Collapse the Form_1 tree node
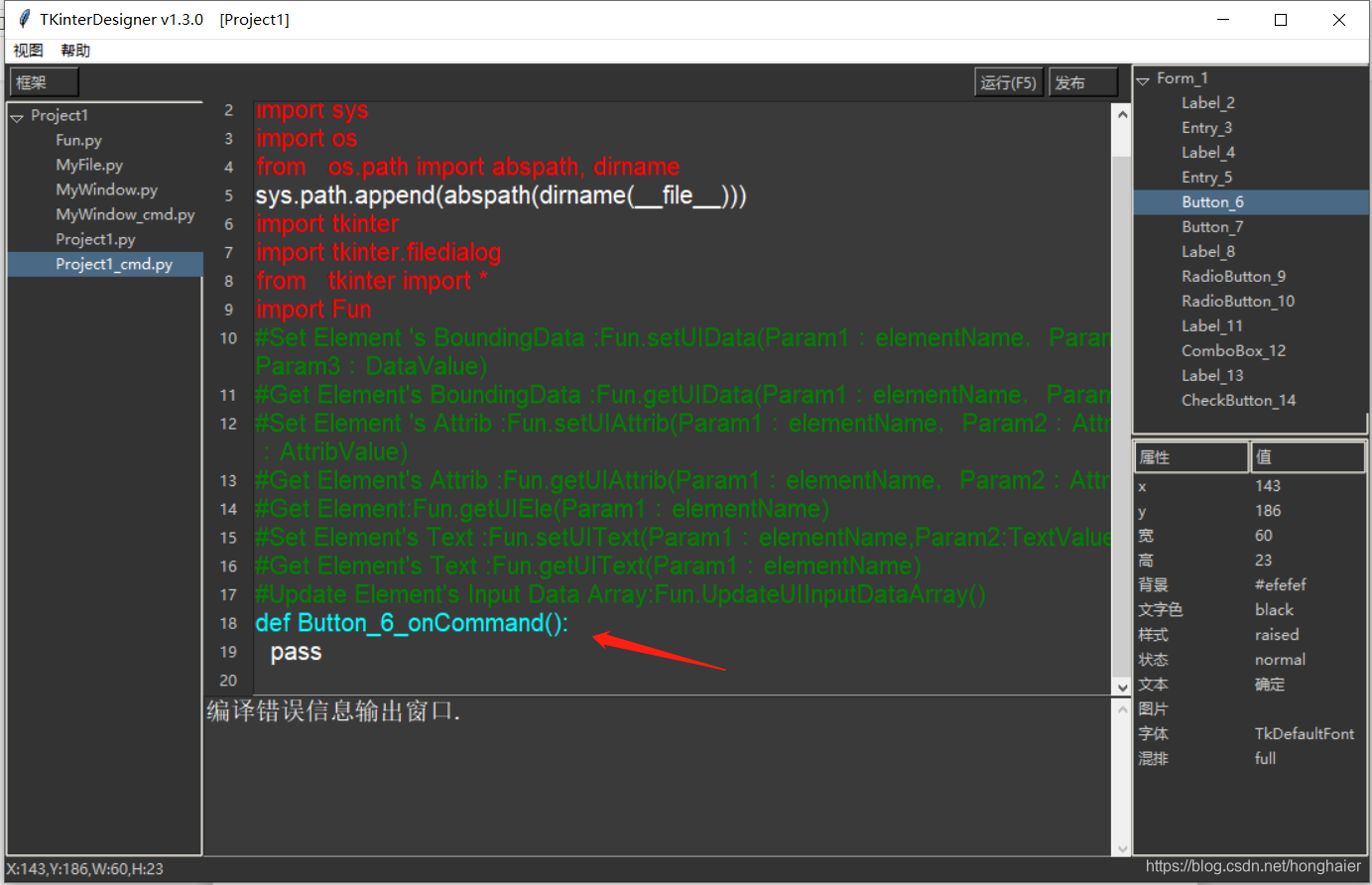 click(x=1143, y=80)
